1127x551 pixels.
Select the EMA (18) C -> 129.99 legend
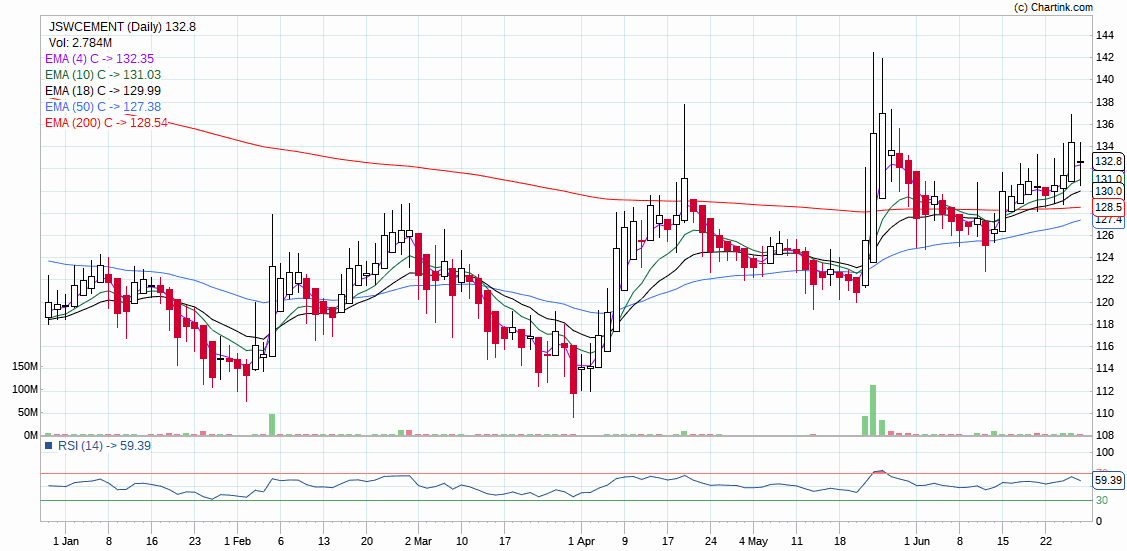(102, 91)
